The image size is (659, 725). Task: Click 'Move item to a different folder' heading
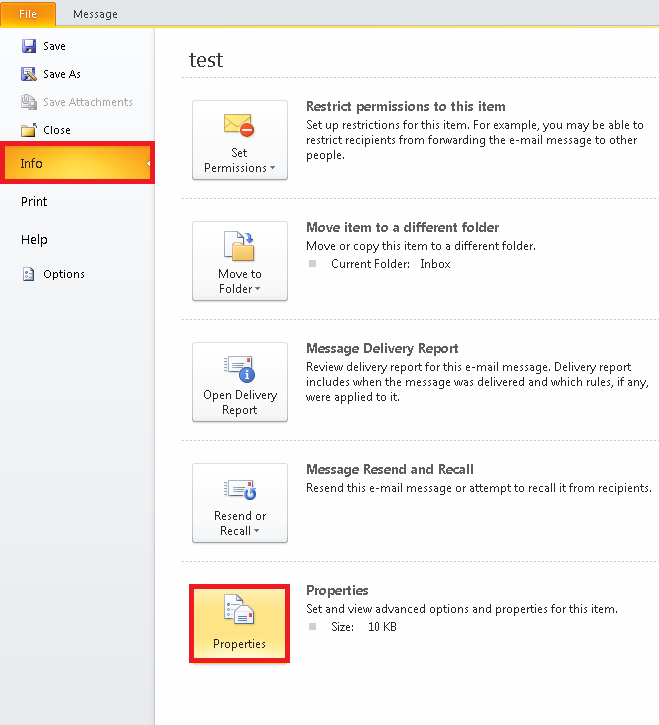(402, 227)
